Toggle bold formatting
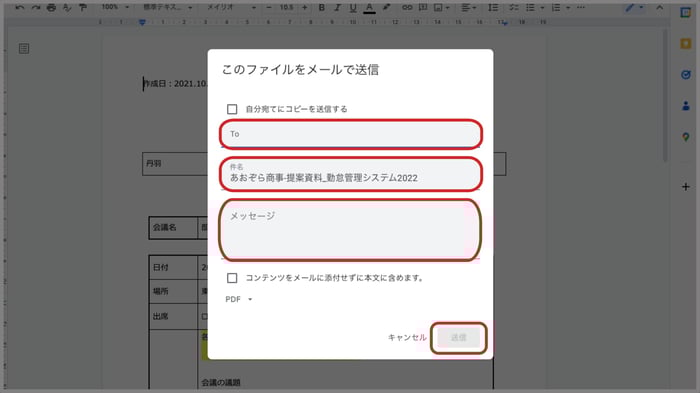The image size is (700, 393). (x=321, y=8)
